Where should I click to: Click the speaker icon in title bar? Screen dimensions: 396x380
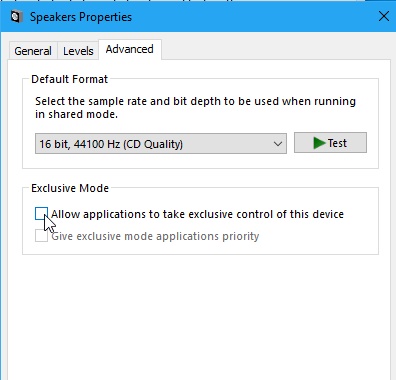tap(16, 17)
